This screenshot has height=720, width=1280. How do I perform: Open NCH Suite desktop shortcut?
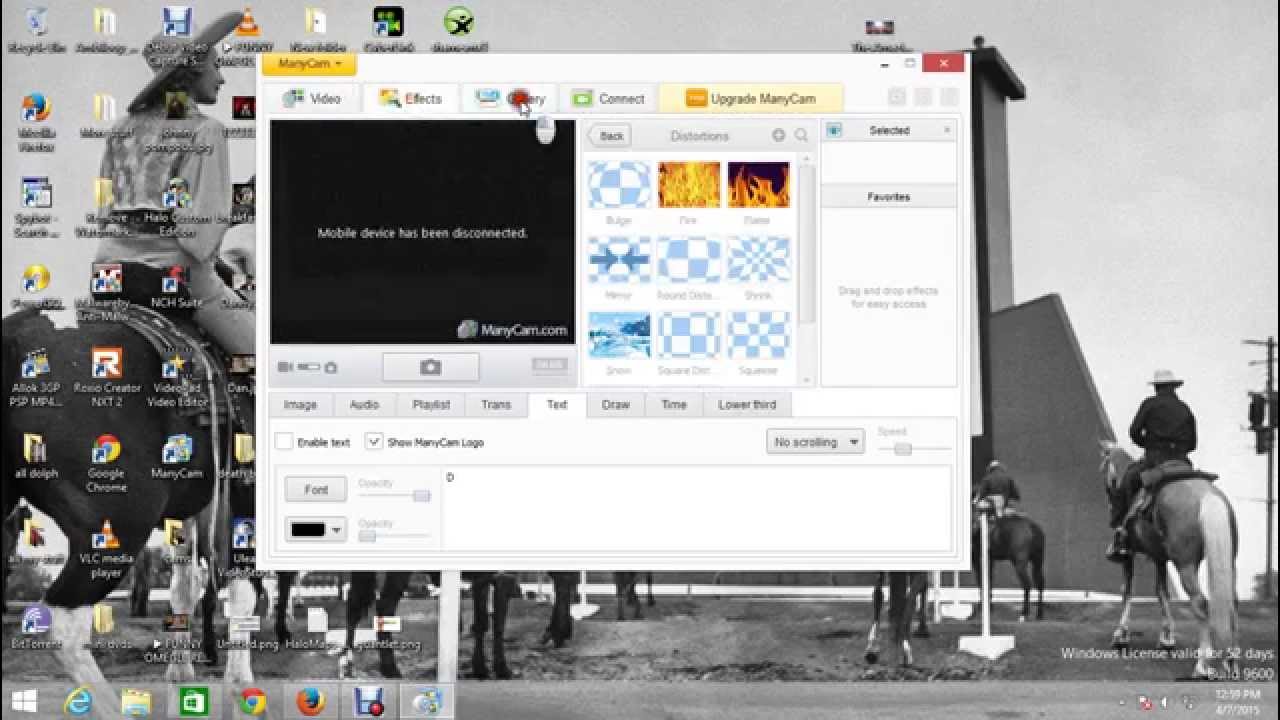click(177, 288)
